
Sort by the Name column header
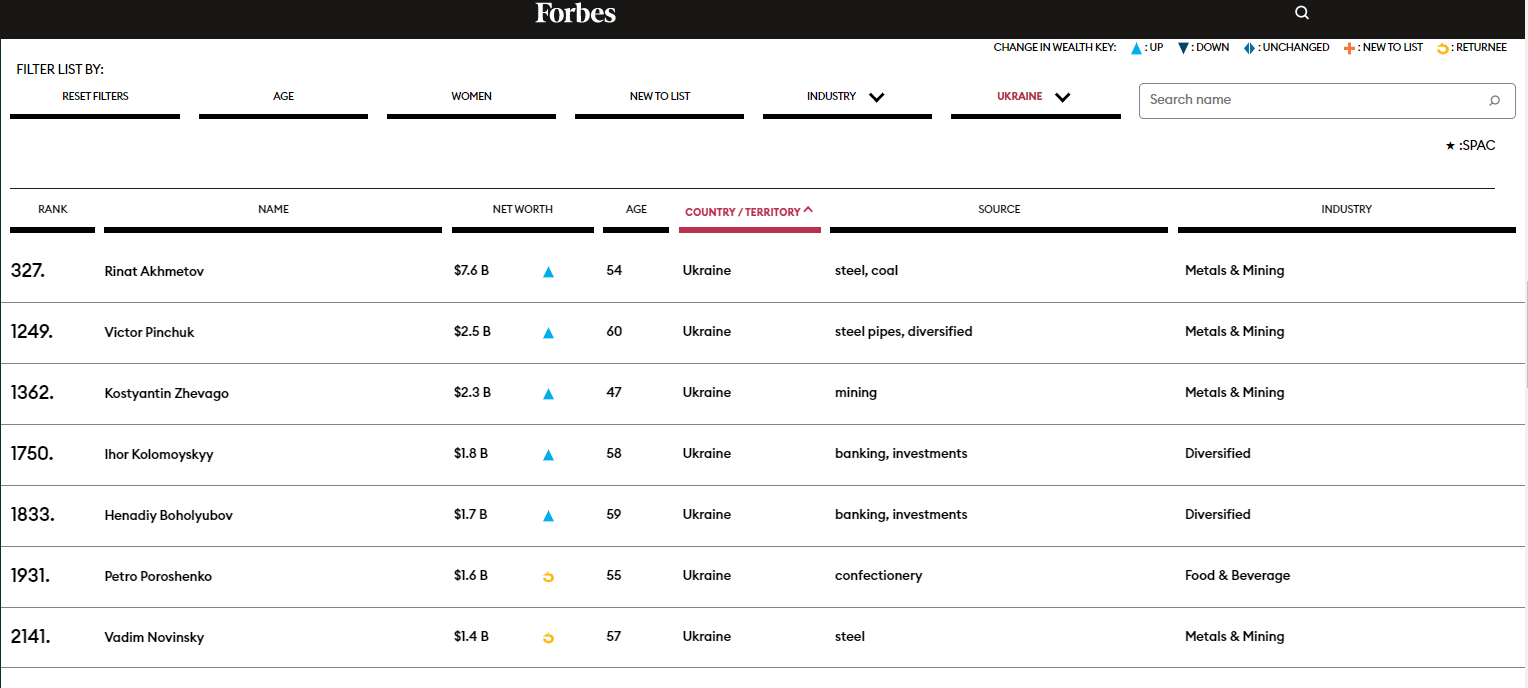[x=273, y=210]
